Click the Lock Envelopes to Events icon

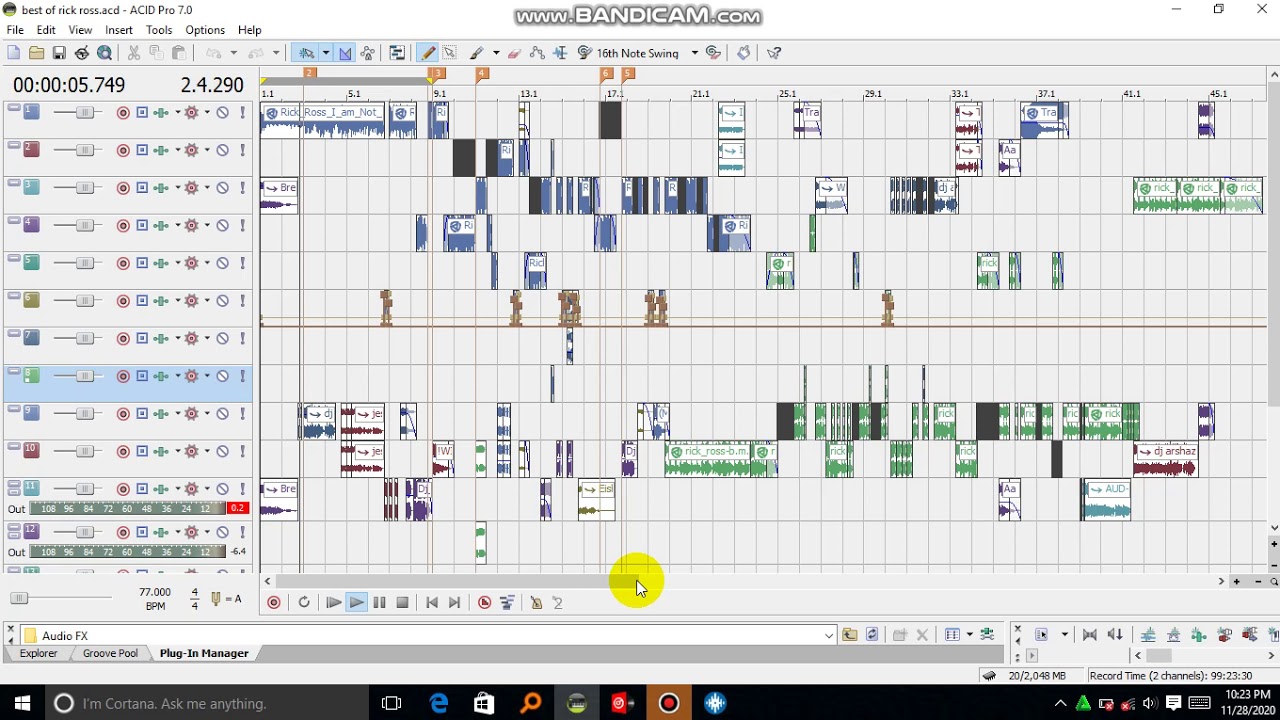(x=367, y=53)
